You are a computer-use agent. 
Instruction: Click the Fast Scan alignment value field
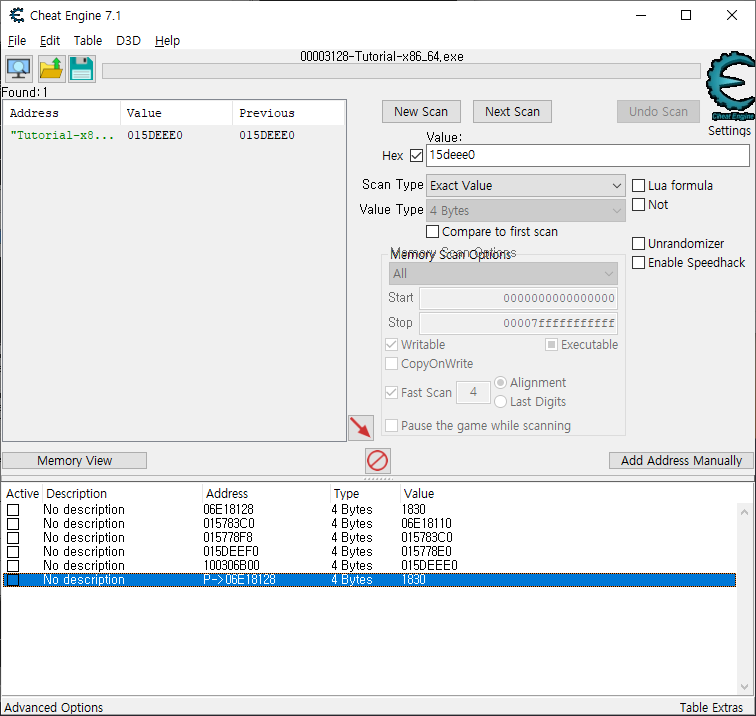(473, 392)
